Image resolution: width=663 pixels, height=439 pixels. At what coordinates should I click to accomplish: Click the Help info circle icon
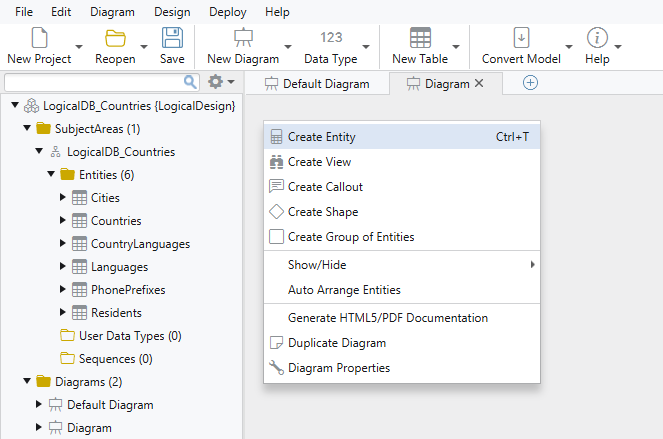pyautogui.click(x=597, y=38)
